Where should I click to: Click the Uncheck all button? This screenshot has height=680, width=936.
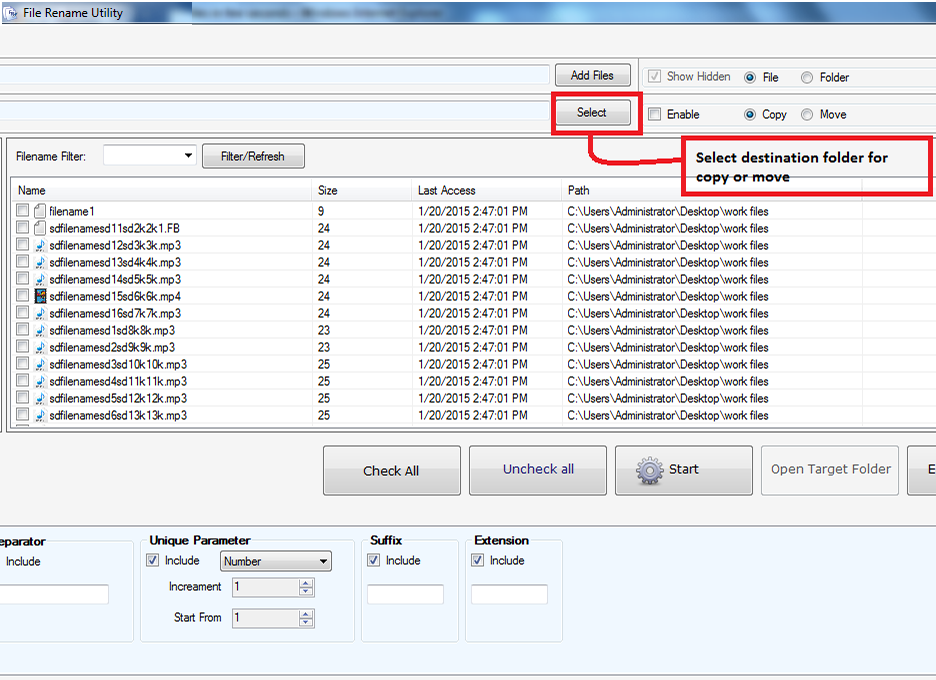click(538, 470)
